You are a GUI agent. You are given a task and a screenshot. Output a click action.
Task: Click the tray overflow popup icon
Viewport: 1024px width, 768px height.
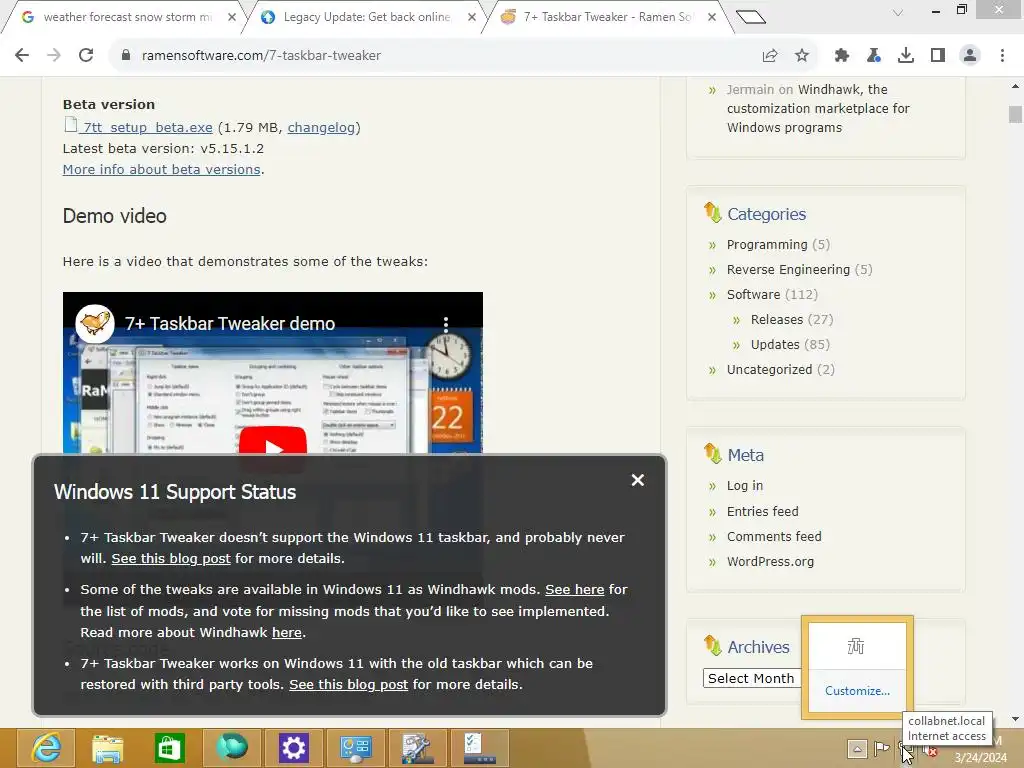(856, 646)
